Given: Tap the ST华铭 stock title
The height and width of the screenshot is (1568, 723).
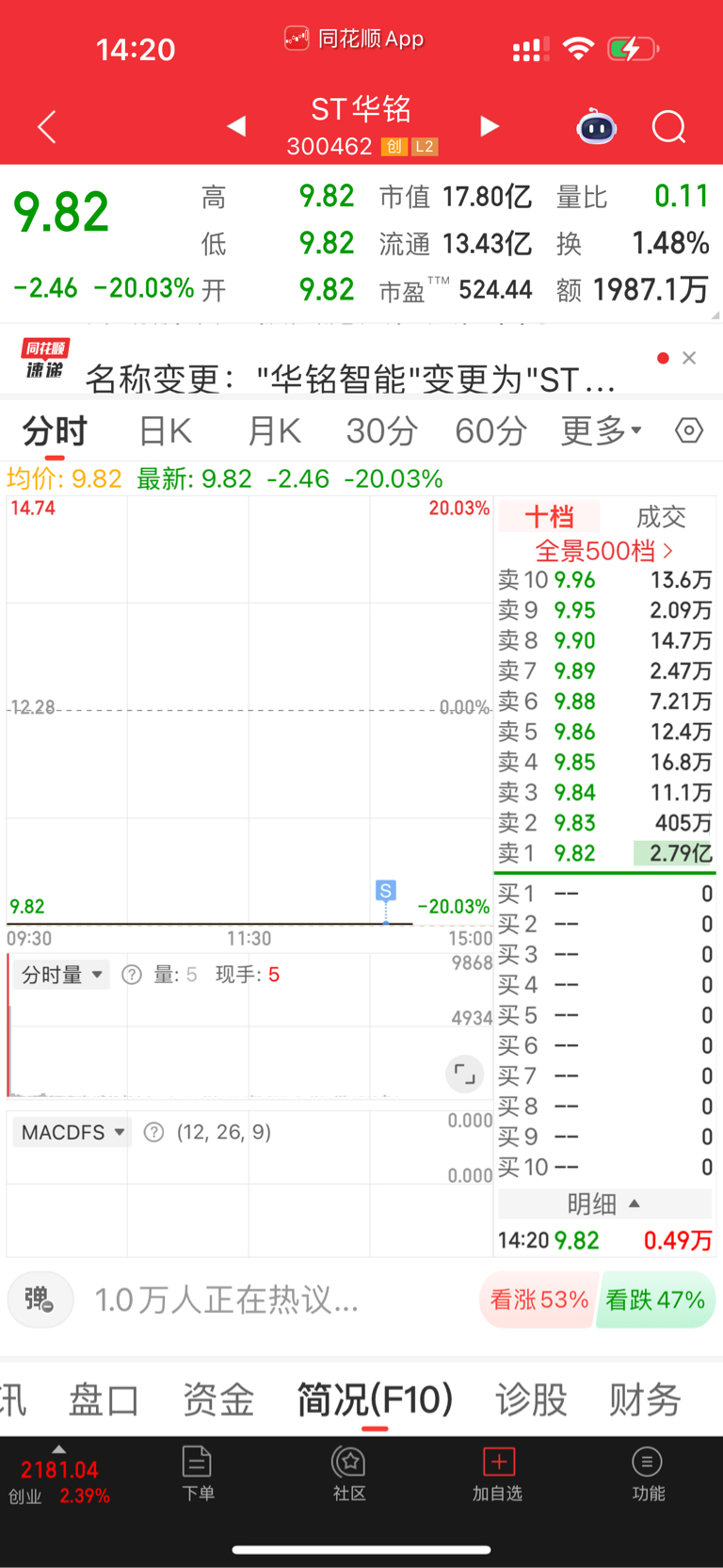Looking at the screenshot, I should (x=361, y=109).
